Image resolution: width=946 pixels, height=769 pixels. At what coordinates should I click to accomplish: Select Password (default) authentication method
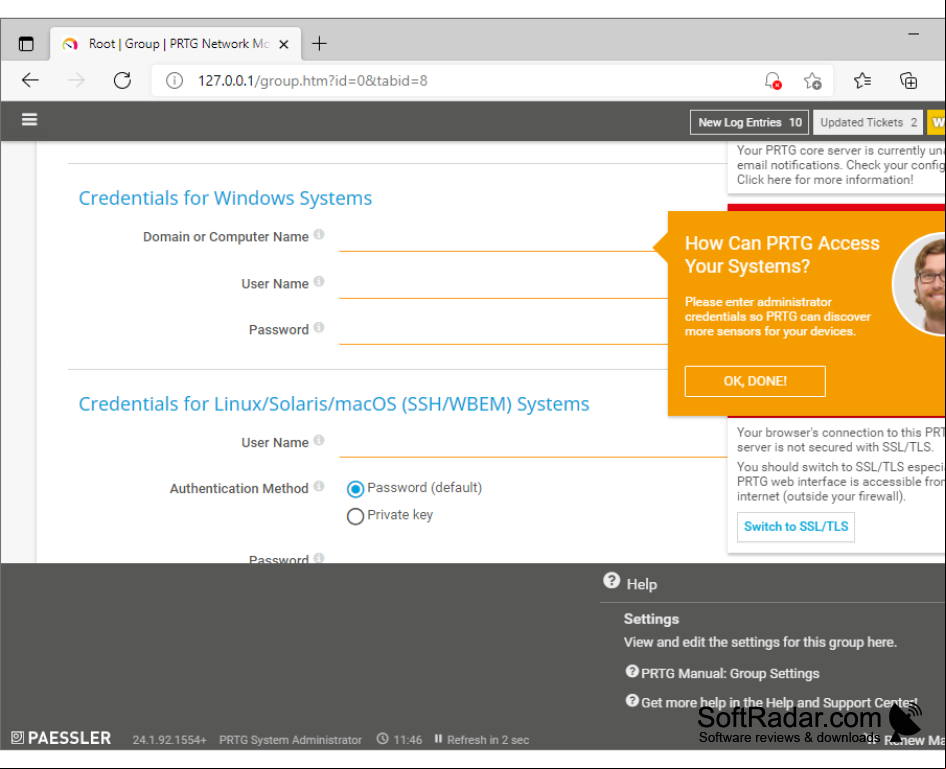pyautogui.click(x=355, y=489)
